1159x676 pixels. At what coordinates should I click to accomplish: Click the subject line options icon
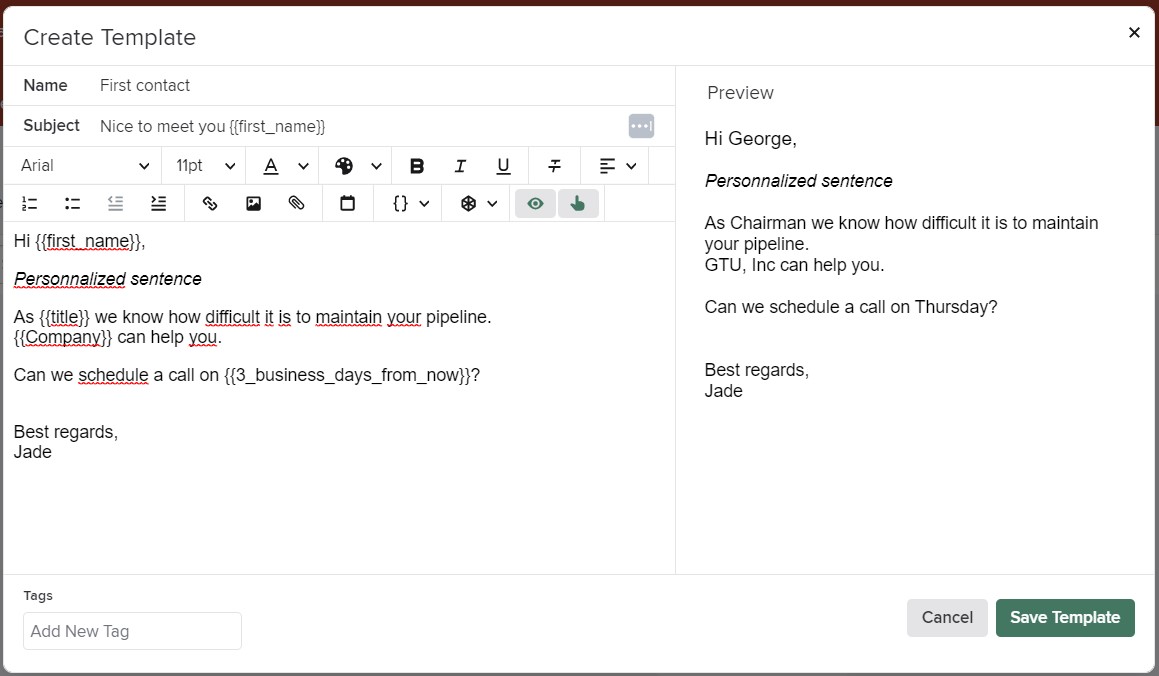(x=641, y=126)
